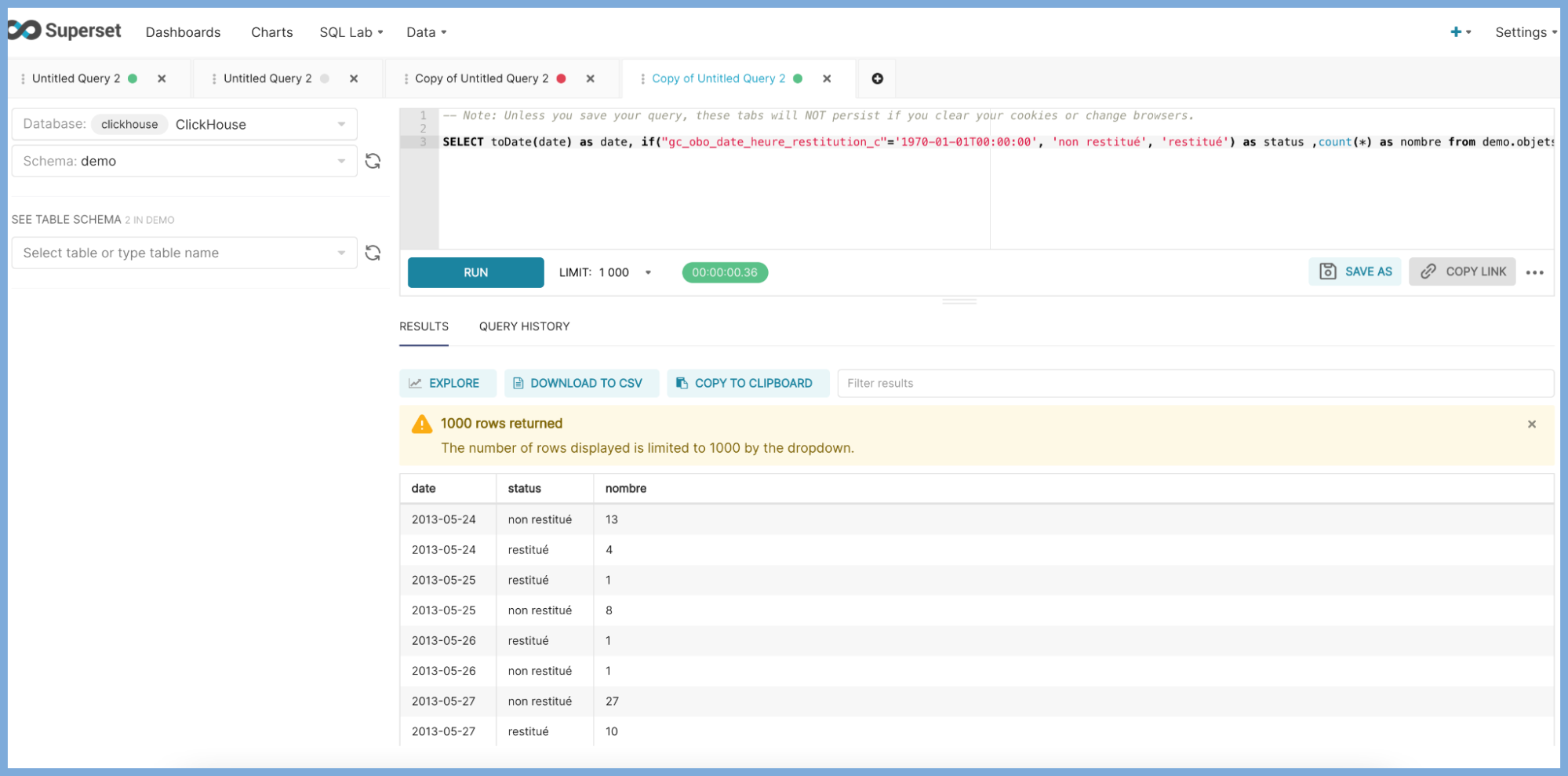This screenshot has height=776, width=1568.
Task: Click the Explore chart icon
Action: click(x=417, y=383)
